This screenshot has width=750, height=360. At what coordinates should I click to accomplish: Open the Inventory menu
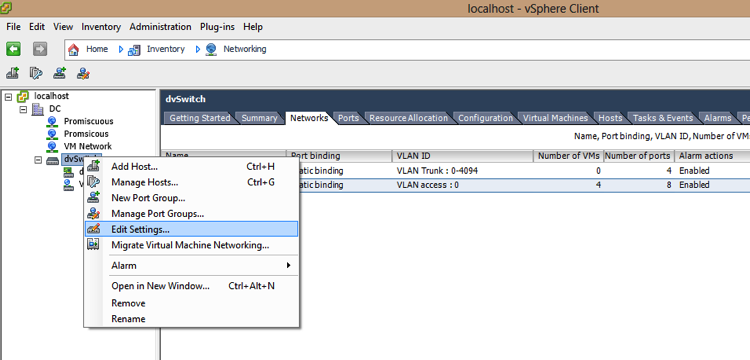[101, 27]
